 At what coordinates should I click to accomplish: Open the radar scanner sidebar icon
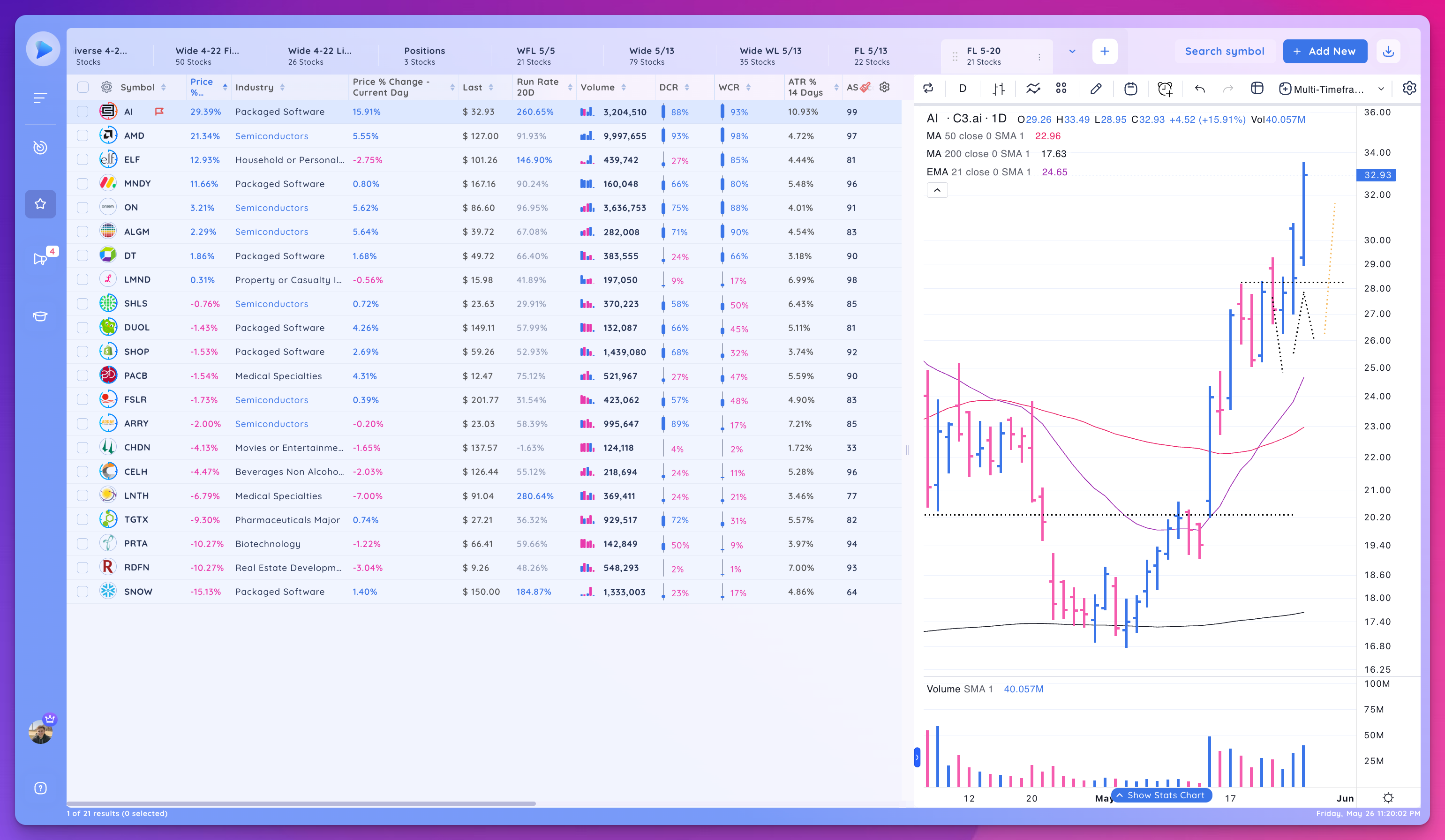point(40,147)
